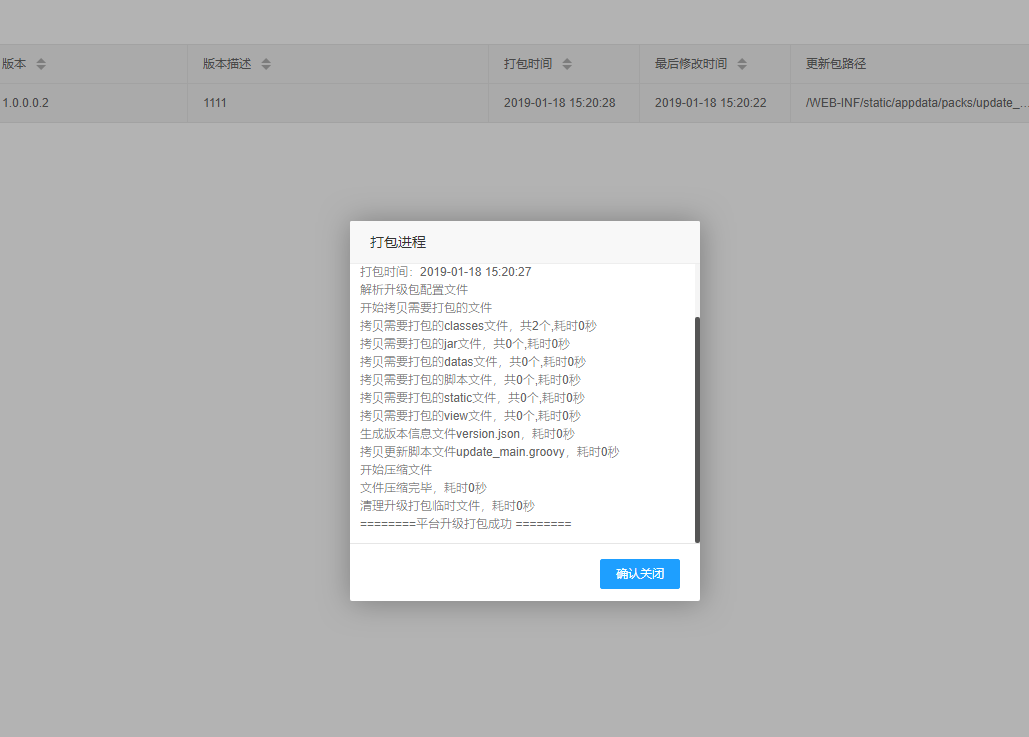1029x737 pixels.
Task: Click the log line about version.json
Action: [467, 434]
